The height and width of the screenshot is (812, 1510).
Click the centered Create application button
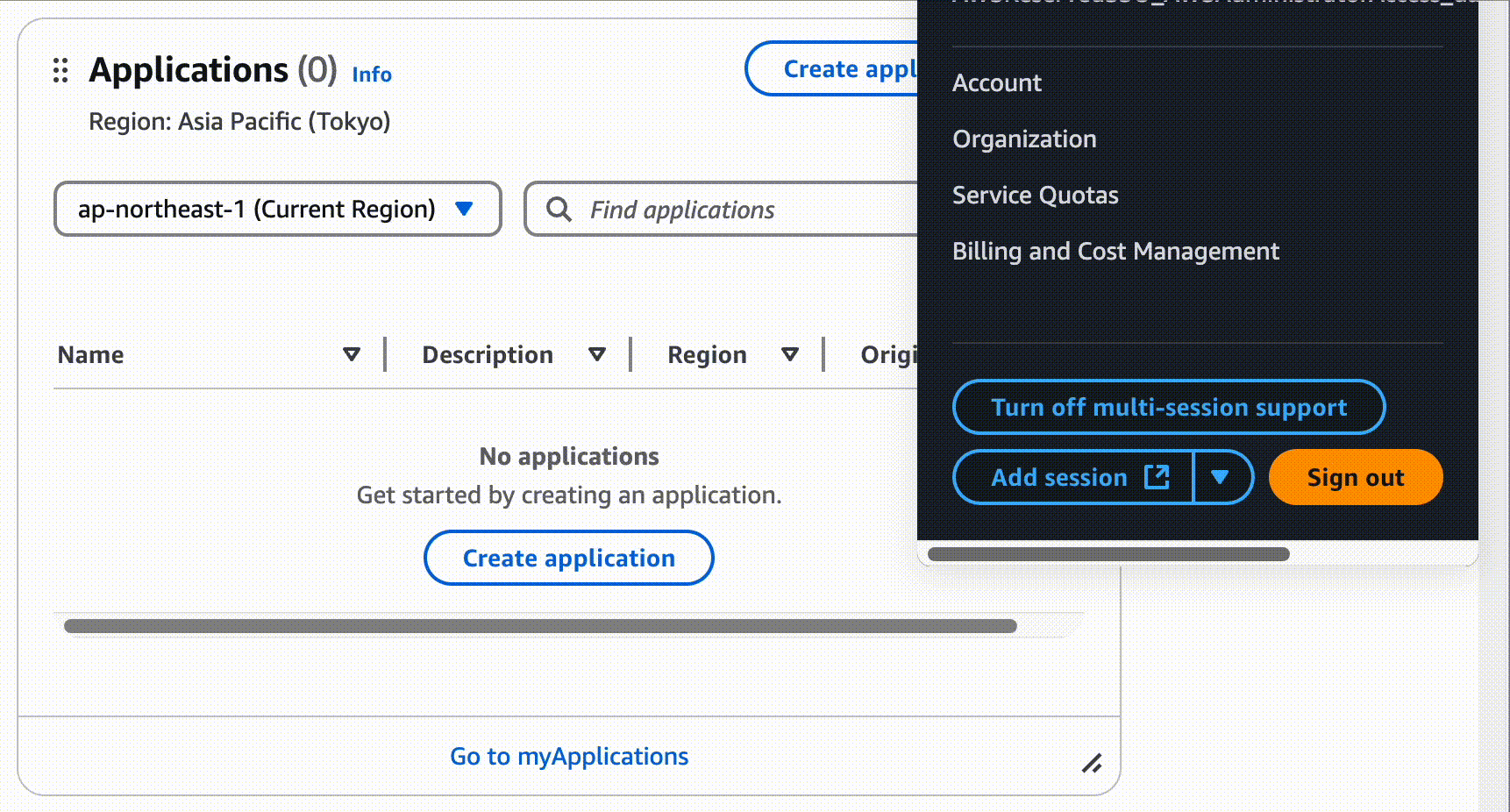coord(568,558)
